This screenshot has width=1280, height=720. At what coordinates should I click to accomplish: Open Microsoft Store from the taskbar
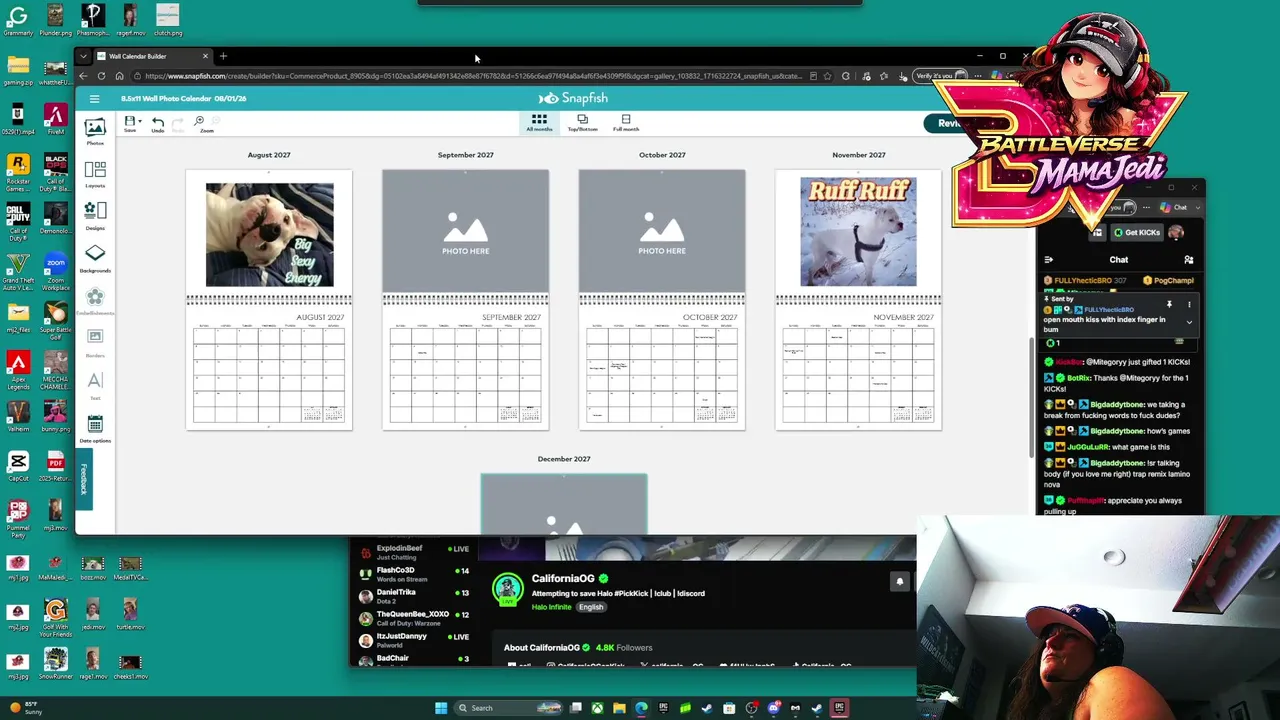(x=729, y=708)
